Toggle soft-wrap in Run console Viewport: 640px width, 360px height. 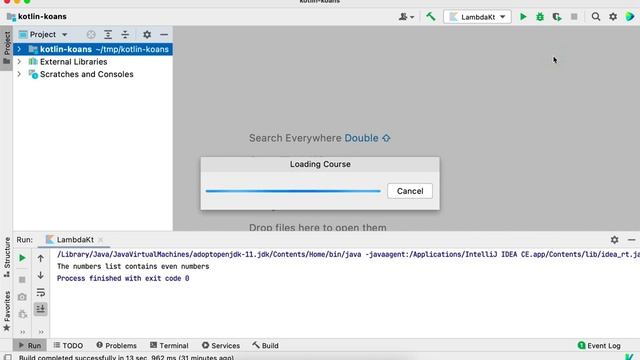coord(40,292)
